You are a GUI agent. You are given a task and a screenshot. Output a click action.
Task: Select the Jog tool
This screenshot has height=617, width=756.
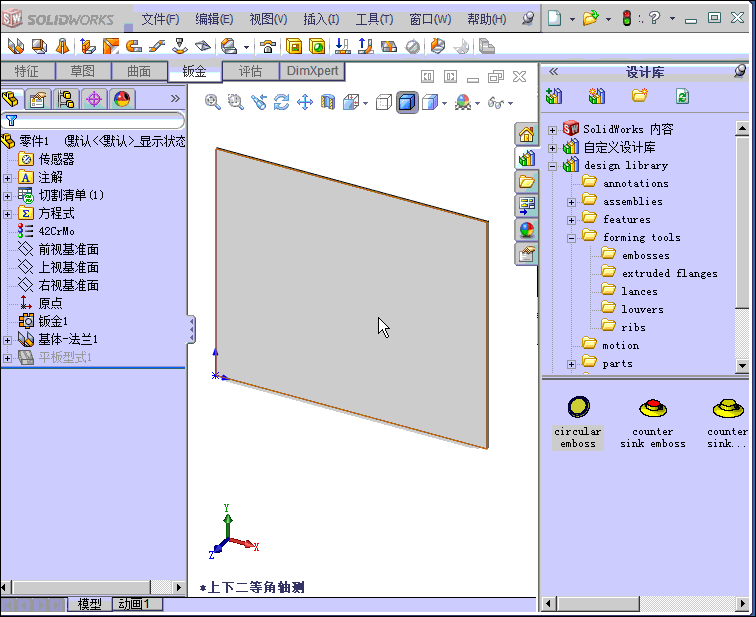(157, 46)
